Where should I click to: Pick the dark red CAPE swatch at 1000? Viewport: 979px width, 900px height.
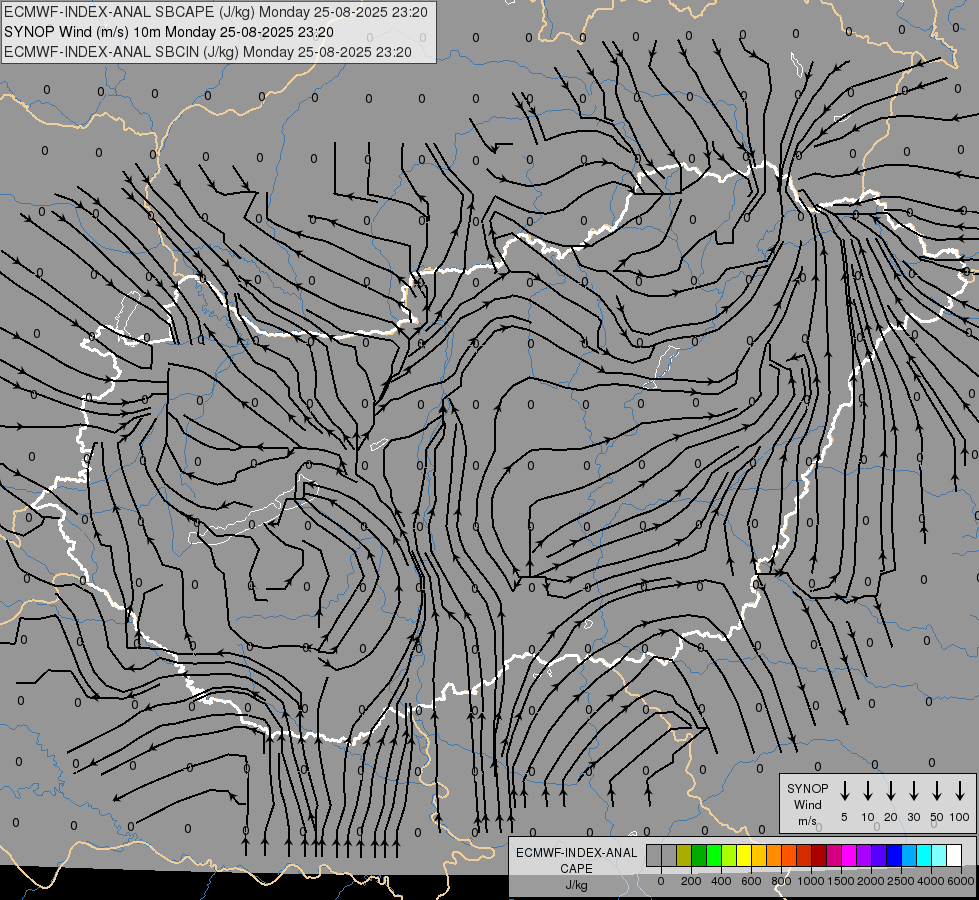point(819,855)
